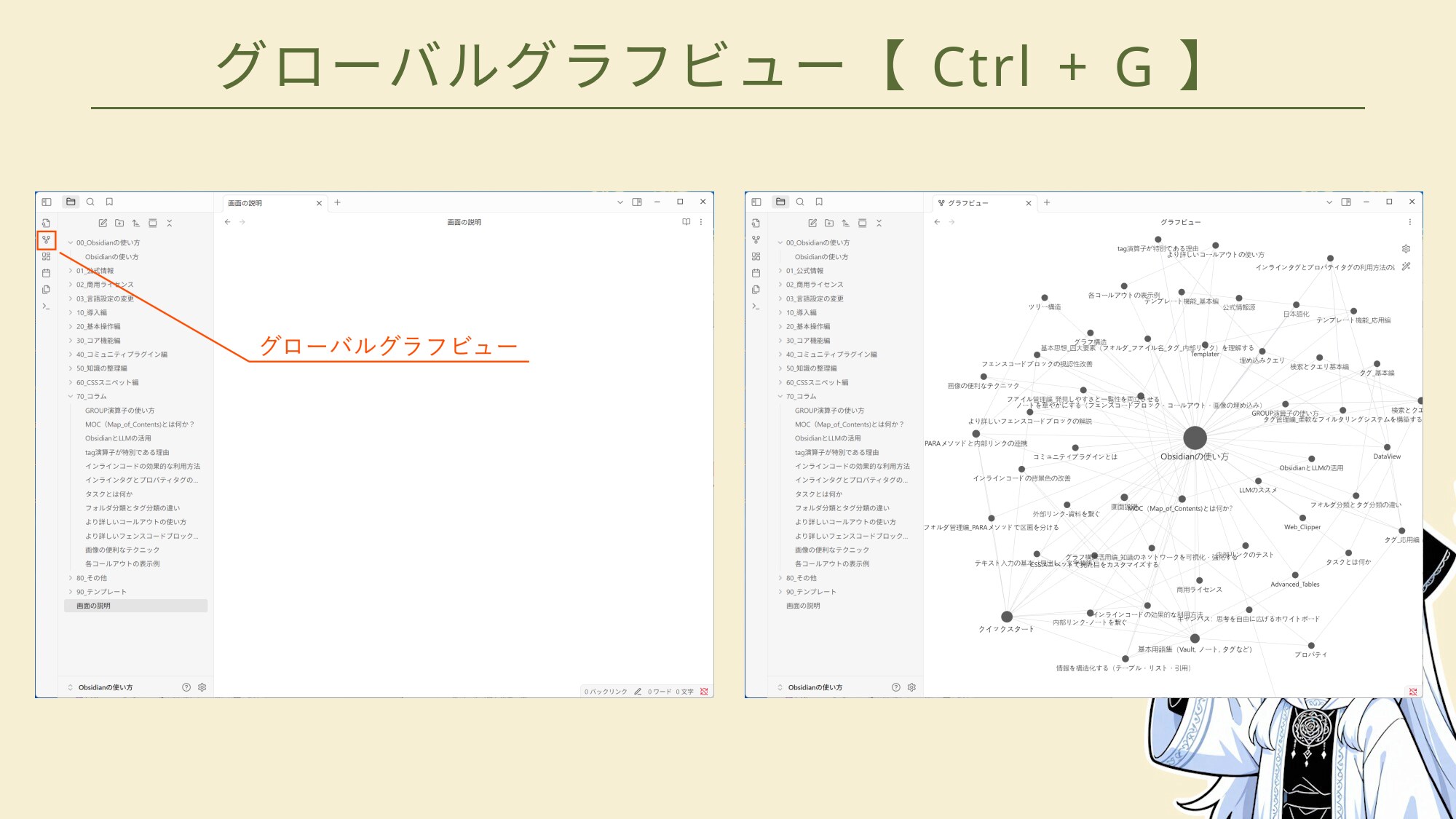Open vault switcher Obsidianの使い方 in left window
This screenshot has width=1456, height=819.
106,687
